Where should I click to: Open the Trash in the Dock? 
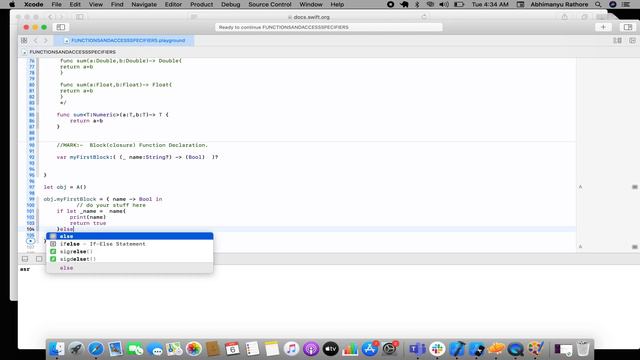click(x=583, y=349)
